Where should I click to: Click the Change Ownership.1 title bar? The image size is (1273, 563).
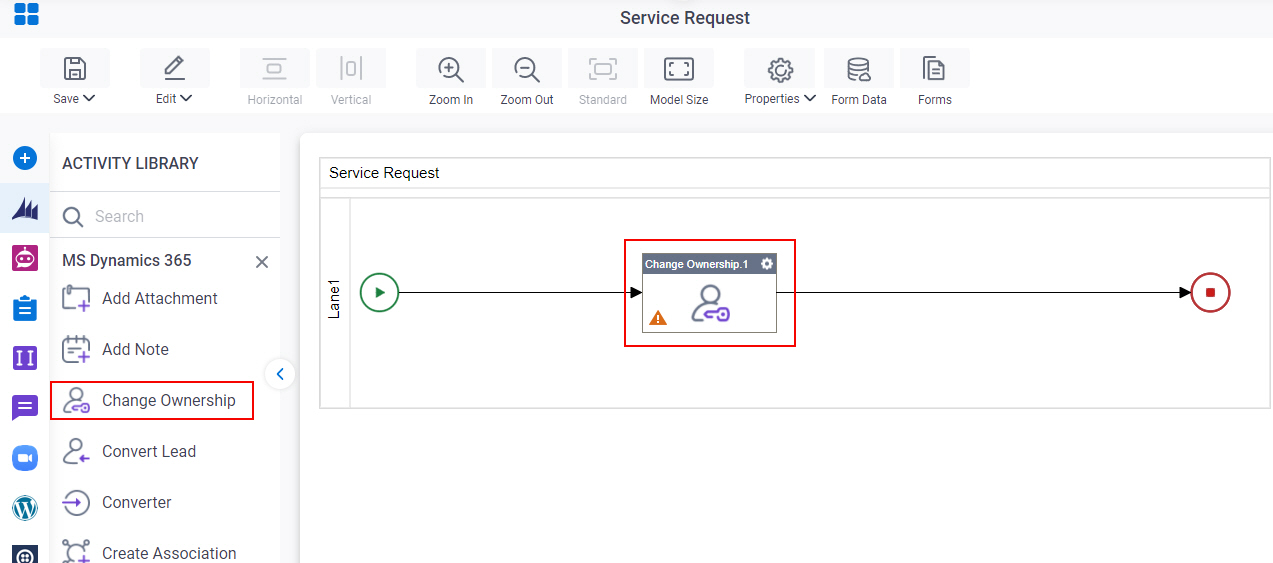(x=697, y=264)
